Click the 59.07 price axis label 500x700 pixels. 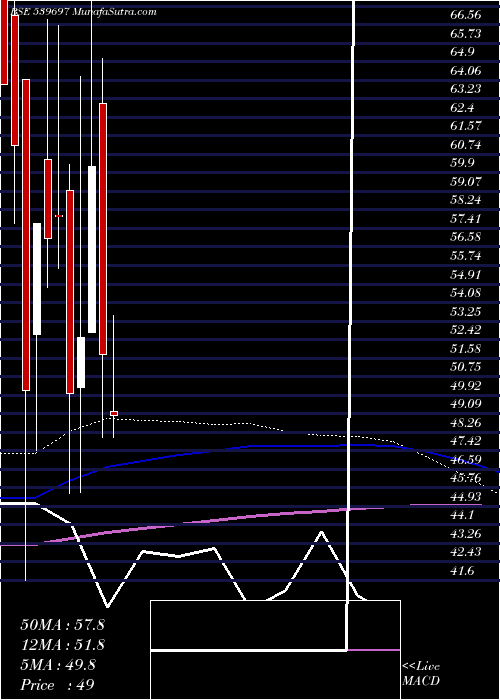(x=466, y=182)
